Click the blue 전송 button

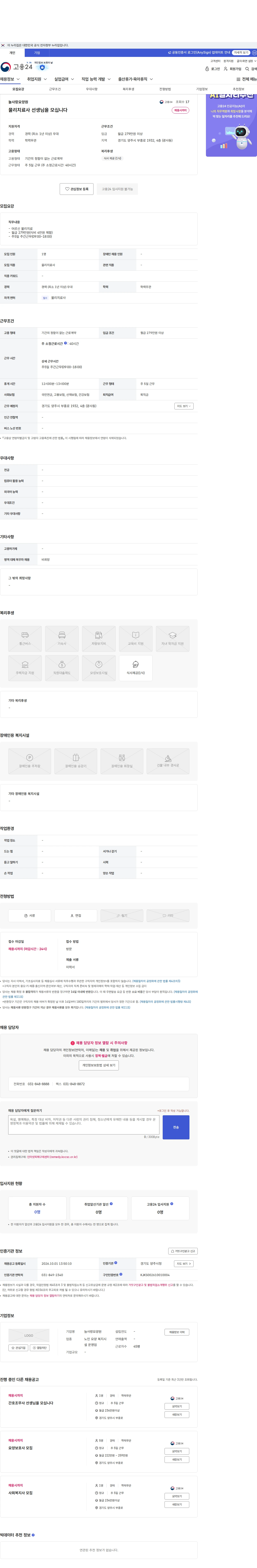[176, 1127]
